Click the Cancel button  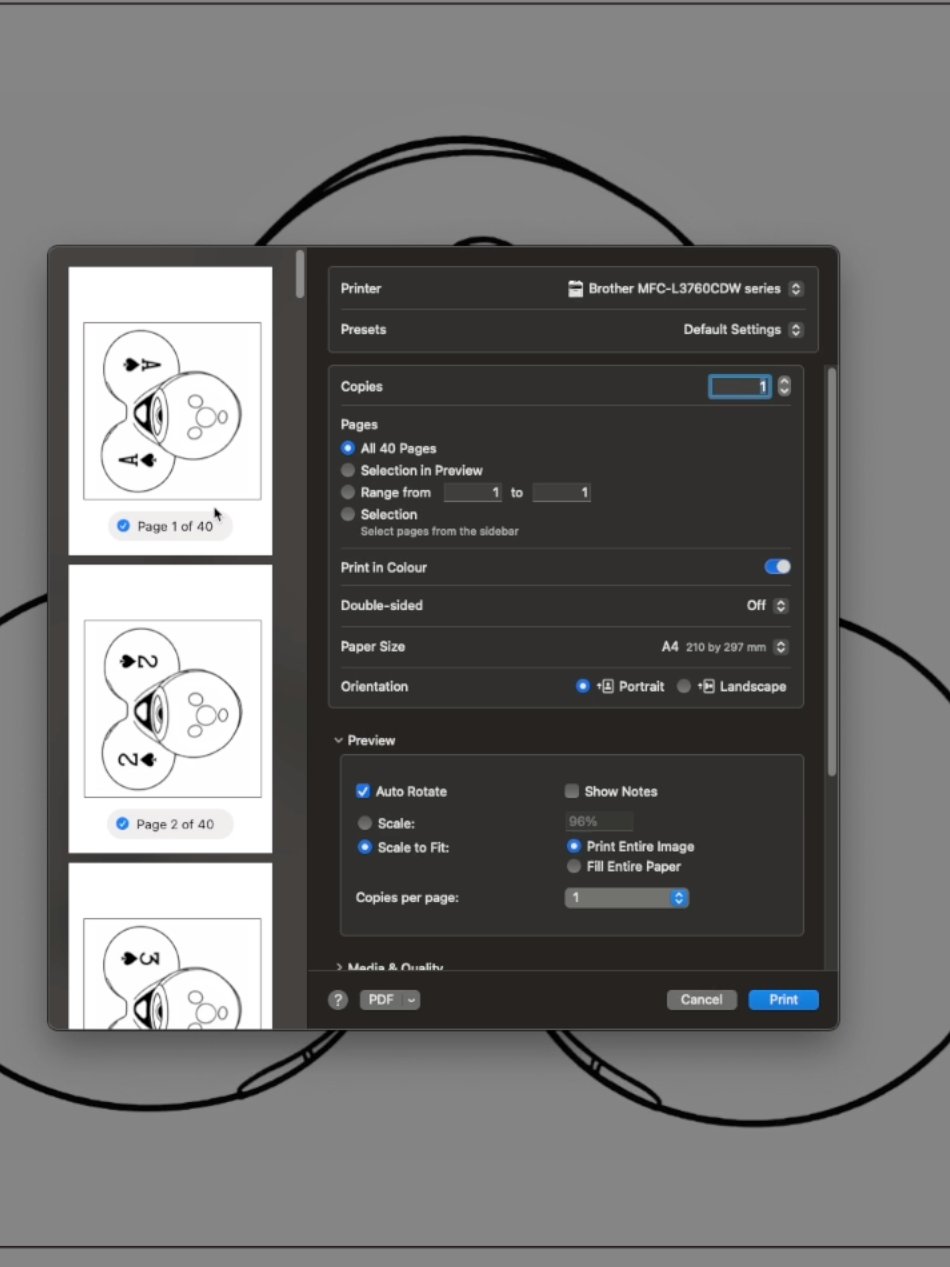point(702,999)
